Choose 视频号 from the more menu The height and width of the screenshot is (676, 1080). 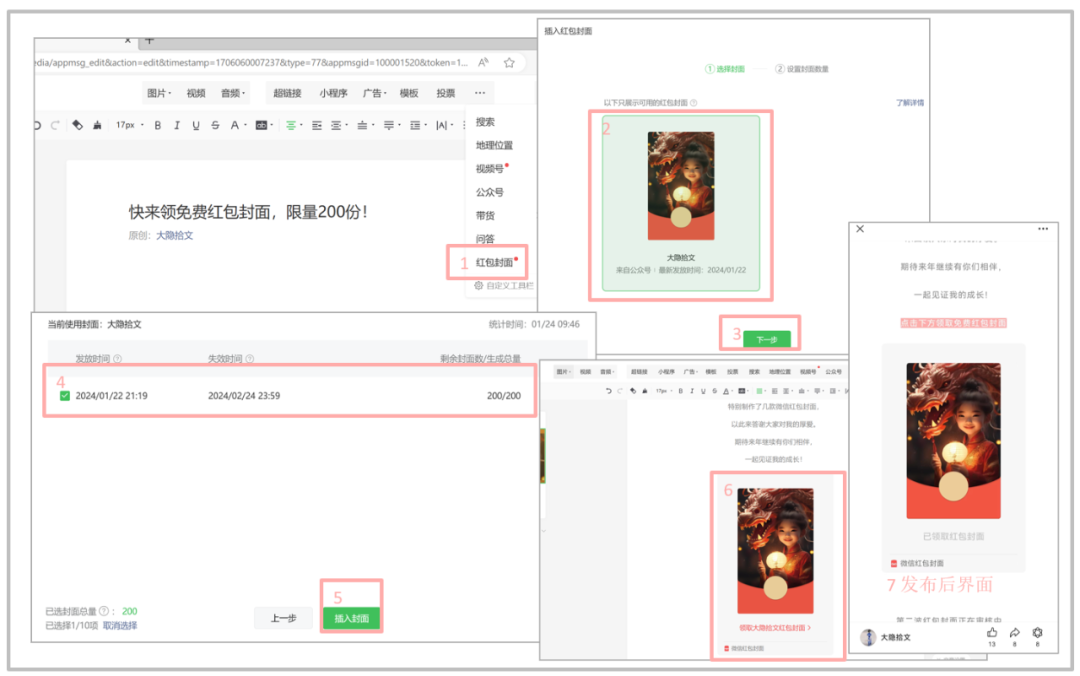[x=489, y=169]
